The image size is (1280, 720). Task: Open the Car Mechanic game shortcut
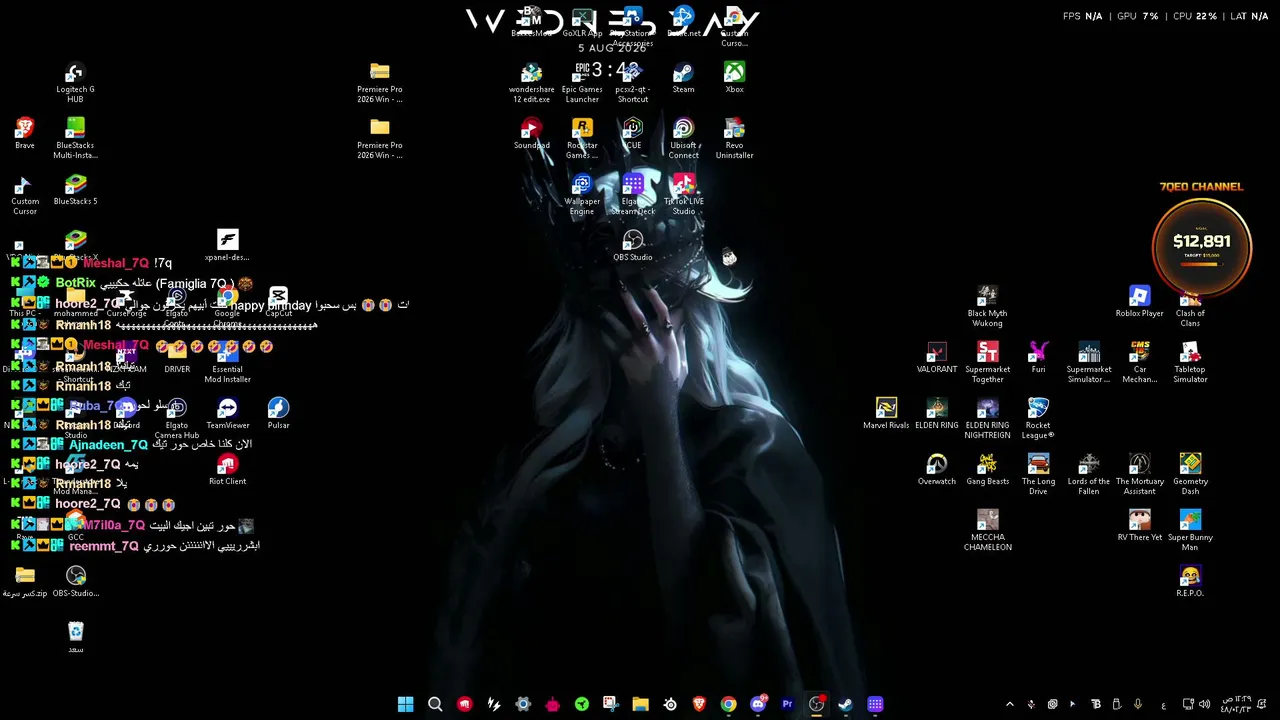pos(1140,362)
